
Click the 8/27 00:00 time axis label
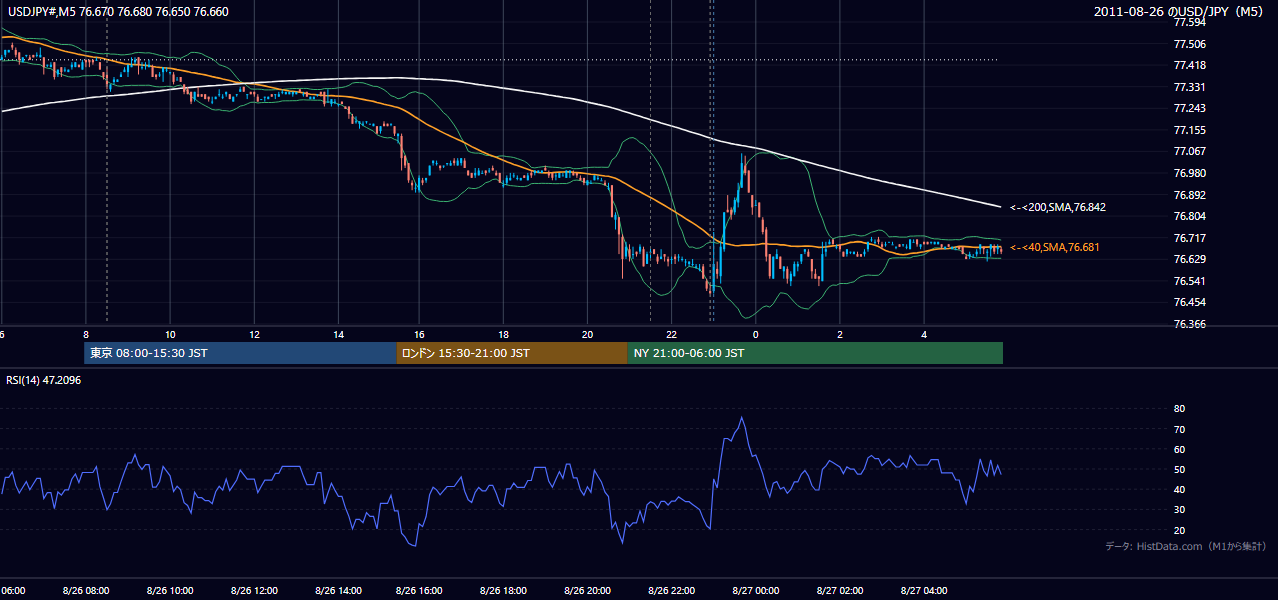coord(755,591)
